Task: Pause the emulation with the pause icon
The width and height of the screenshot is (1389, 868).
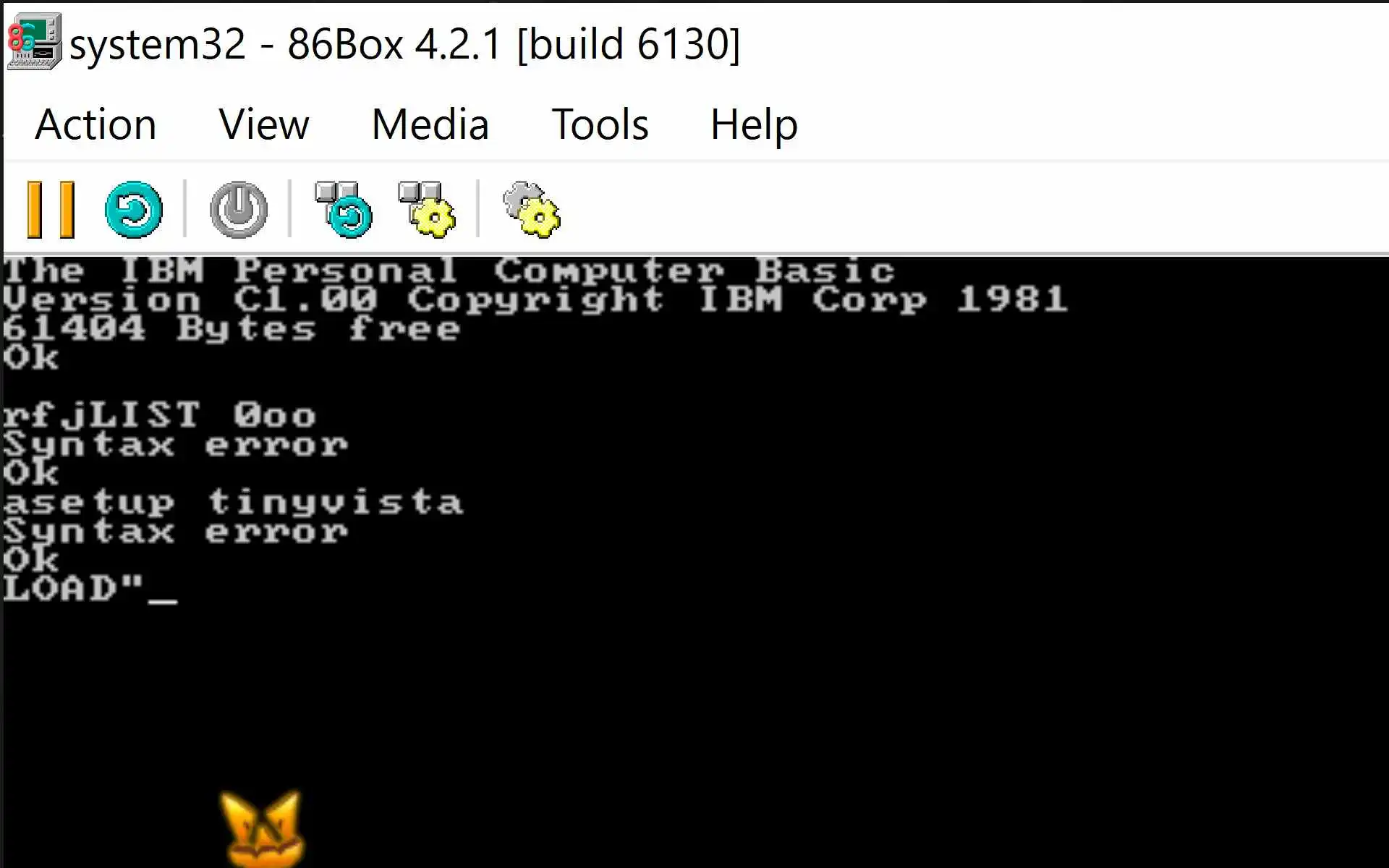Action: coord(51,210)
